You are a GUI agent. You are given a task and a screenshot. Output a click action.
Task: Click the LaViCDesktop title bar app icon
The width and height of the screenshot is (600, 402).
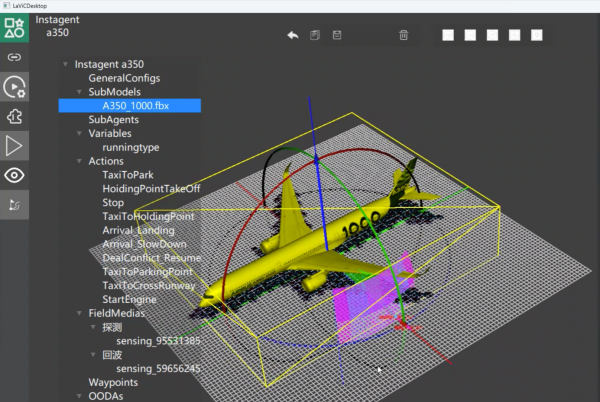(6, 5)
